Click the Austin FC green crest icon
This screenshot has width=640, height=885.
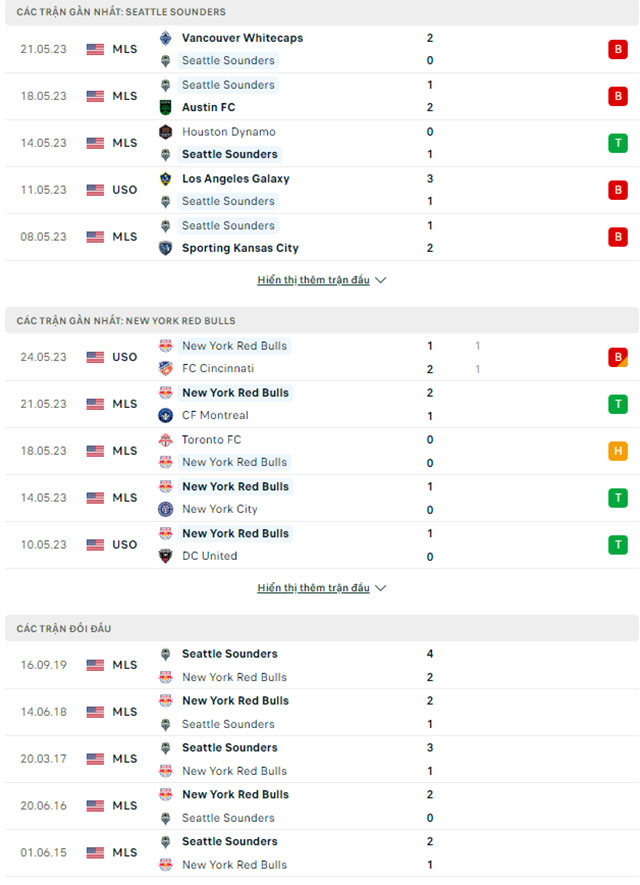point(165,107)
